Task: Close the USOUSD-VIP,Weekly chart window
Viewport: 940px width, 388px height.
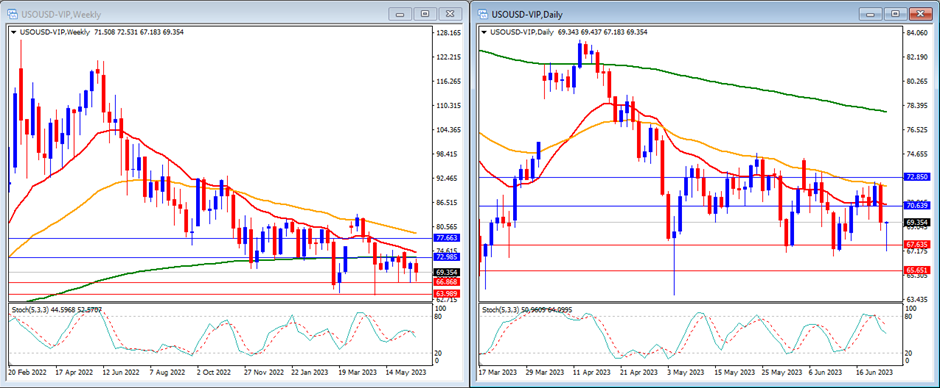Action: point(451,14)
